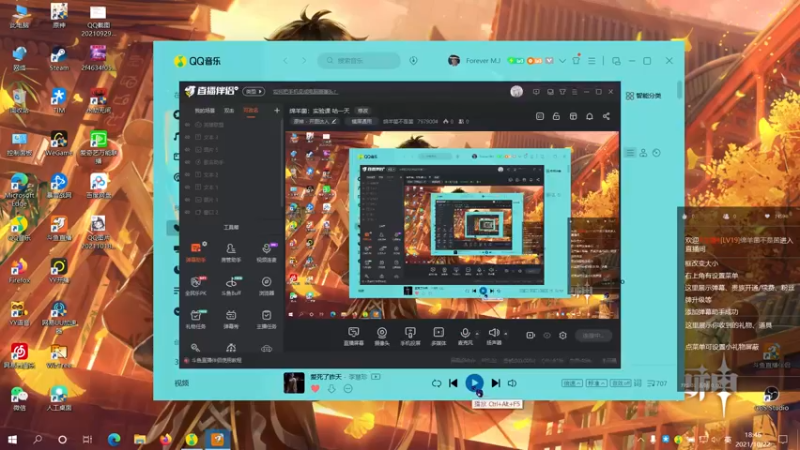
Task: Play the current song in QQ Music
Action: [474, 383]
